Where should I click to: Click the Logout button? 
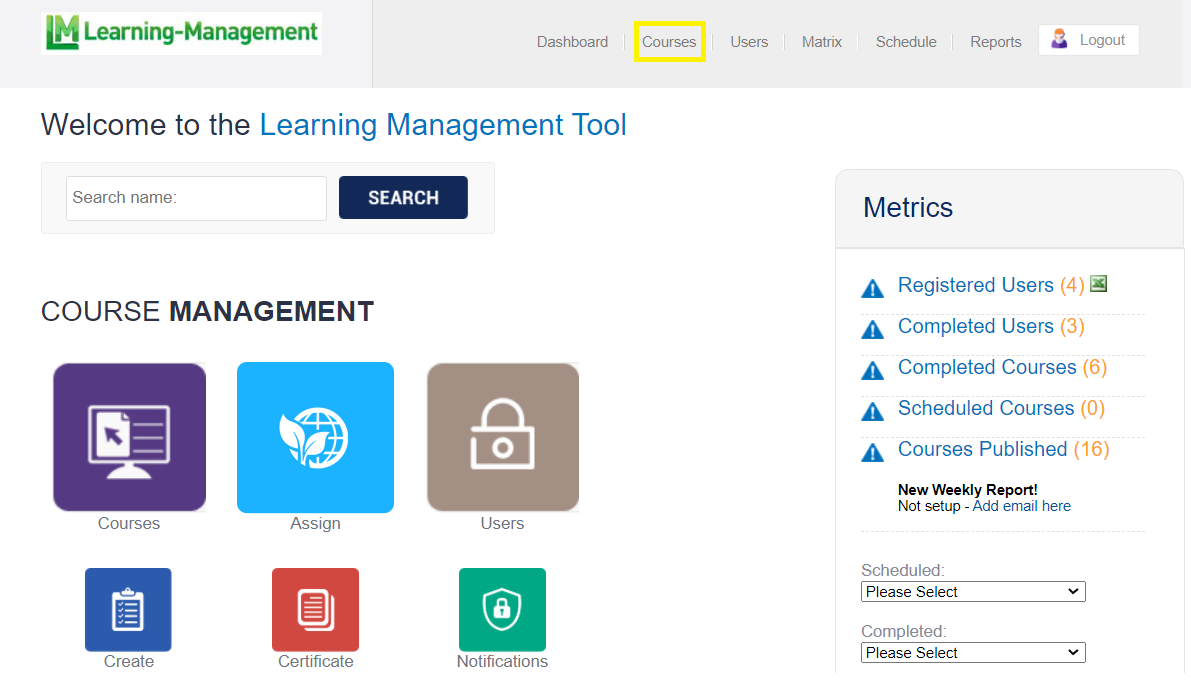click(1088, 40)
